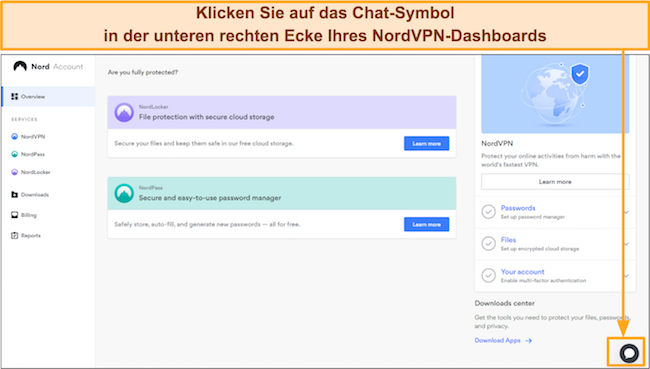Image resolution: width=650 pixels, height=369 pixels.
Task: Click the NordVPN sidebar icon
Action: [15, 136]
